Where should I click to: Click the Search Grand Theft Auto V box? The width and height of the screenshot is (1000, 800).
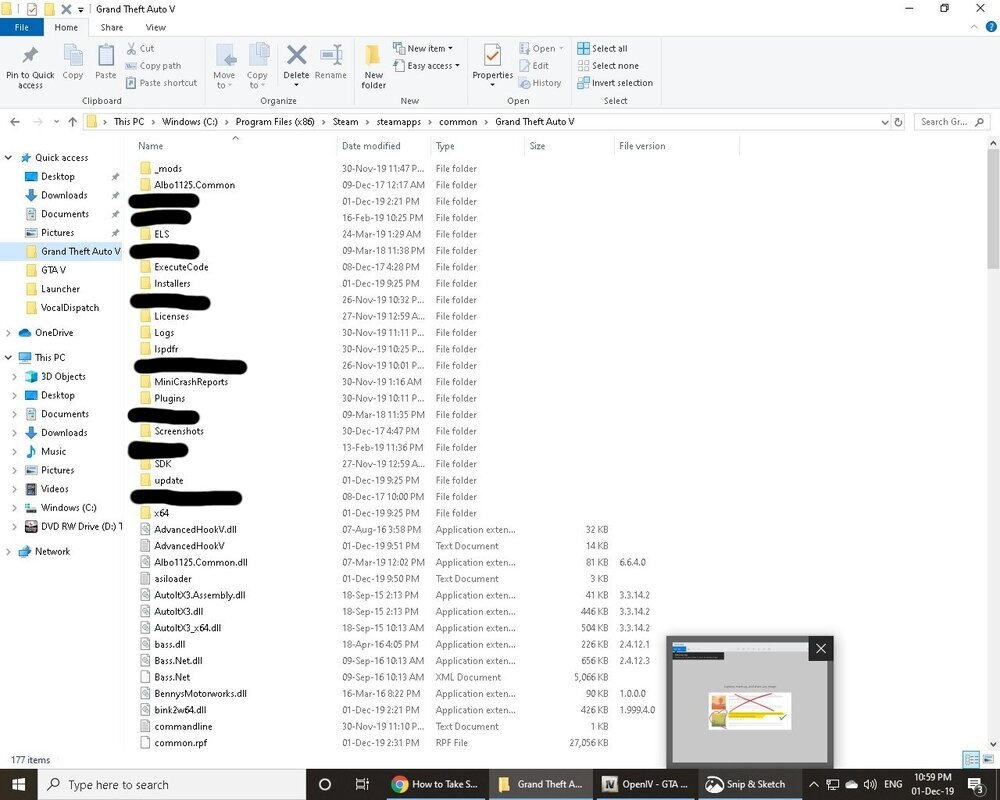[x=952, y=122]
